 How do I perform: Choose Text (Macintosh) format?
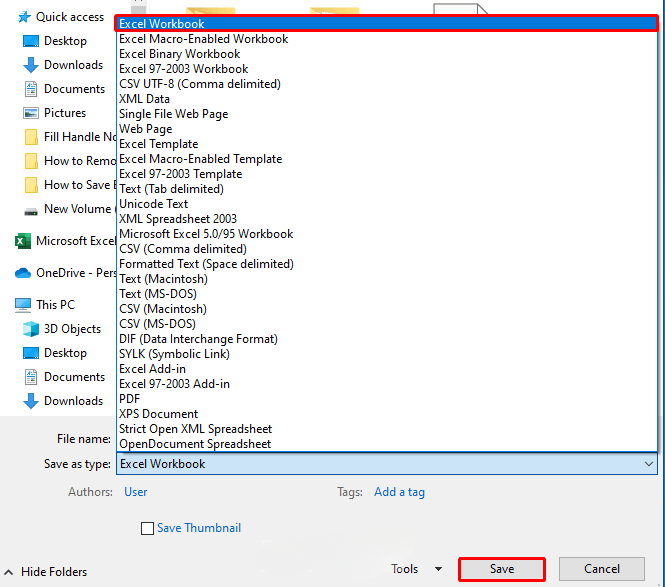(x=386, y=279)
